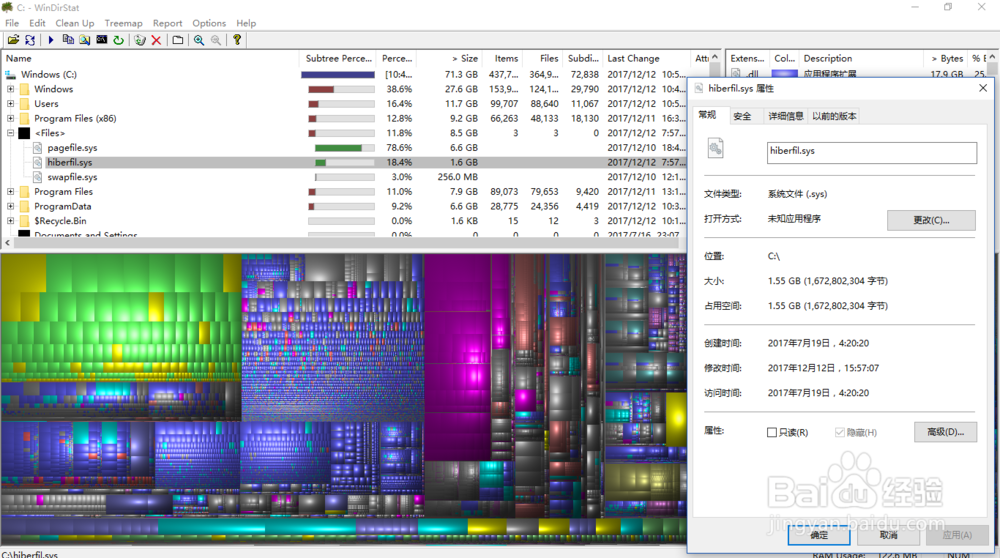Toggle the hidden (隐藏) checkbox

click(x=839, y=432)
